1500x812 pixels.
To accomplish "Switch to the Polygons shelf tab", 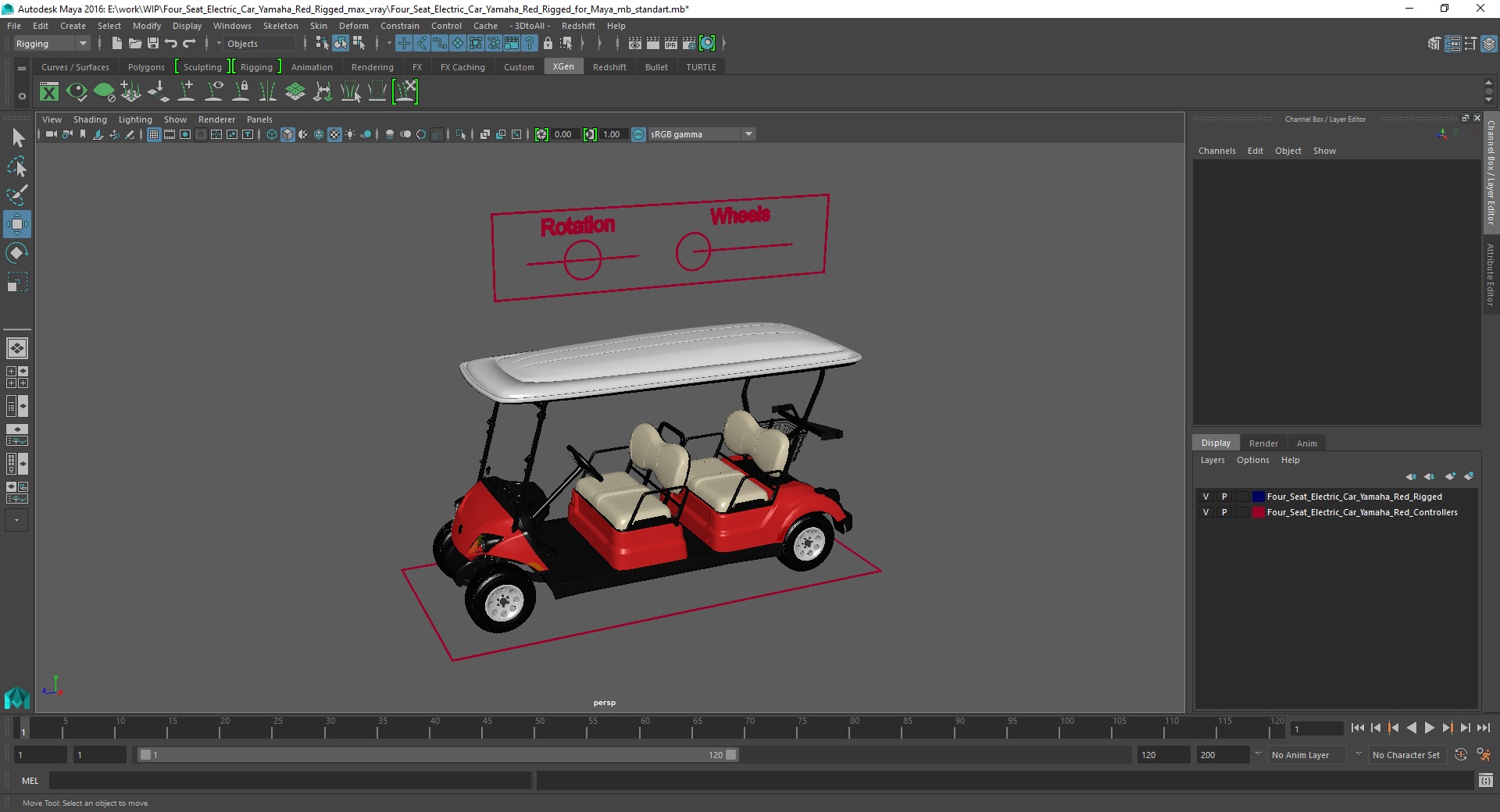I will [146, 67].
